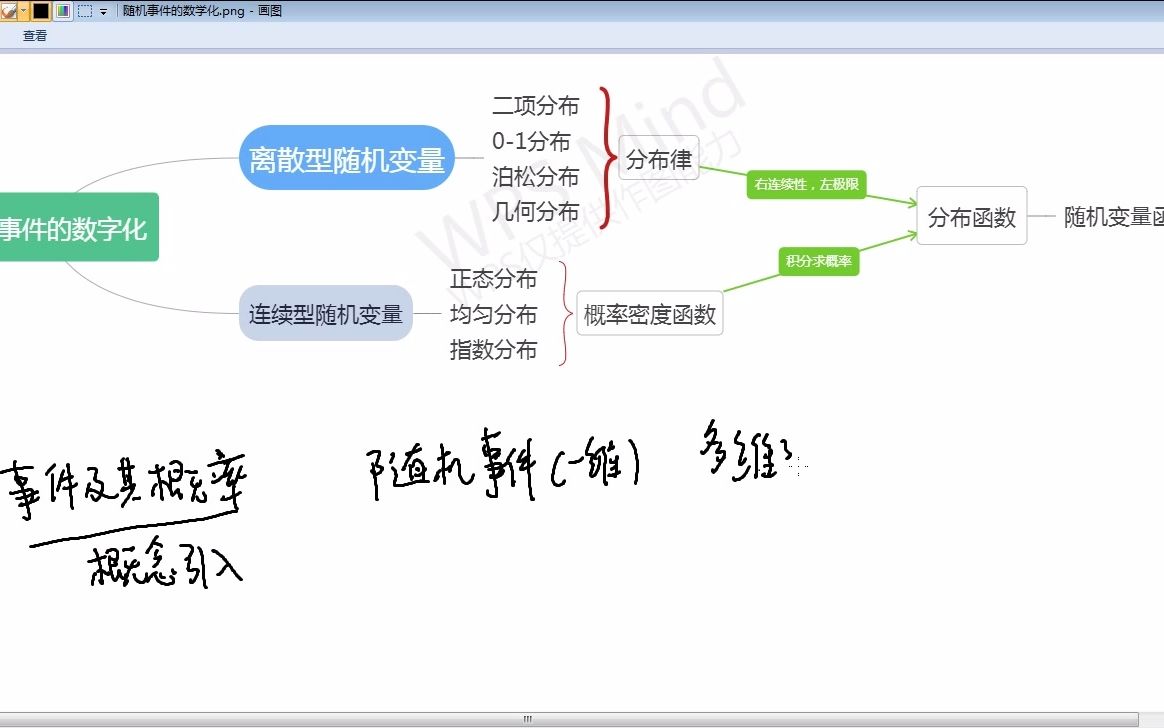Click the 积分求概率 green label
This screenshot has width=1164, height=728.
tap(818, 262)
